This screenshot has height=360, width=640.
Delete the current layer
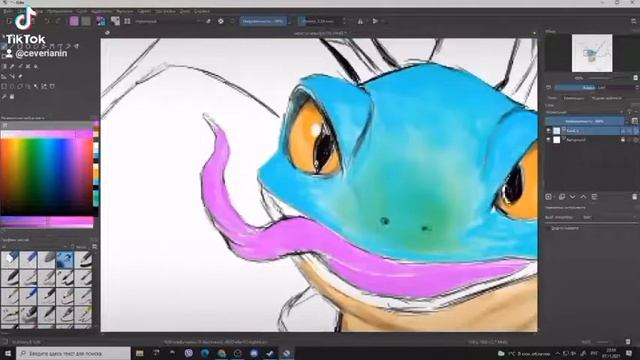(635, 197)
